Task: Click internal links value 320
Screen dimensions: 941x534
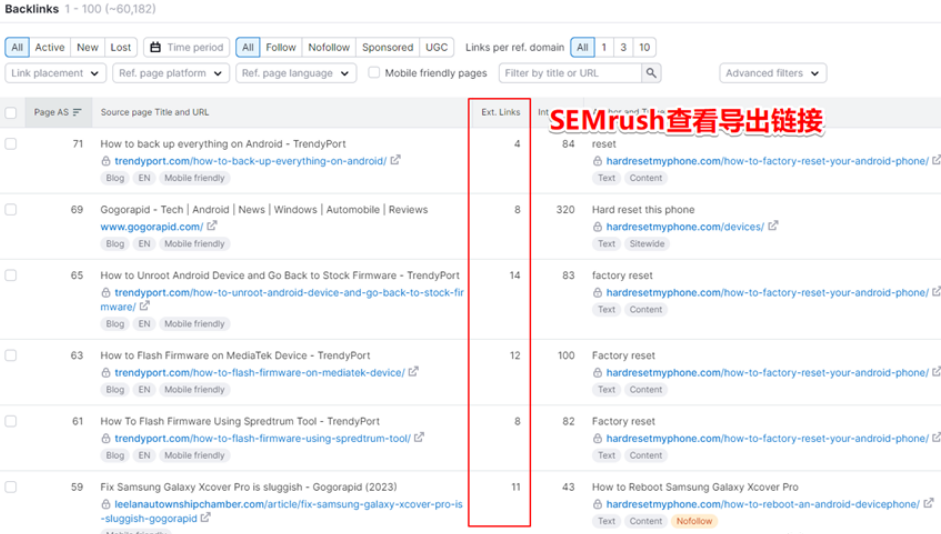Action: [565, 209]
